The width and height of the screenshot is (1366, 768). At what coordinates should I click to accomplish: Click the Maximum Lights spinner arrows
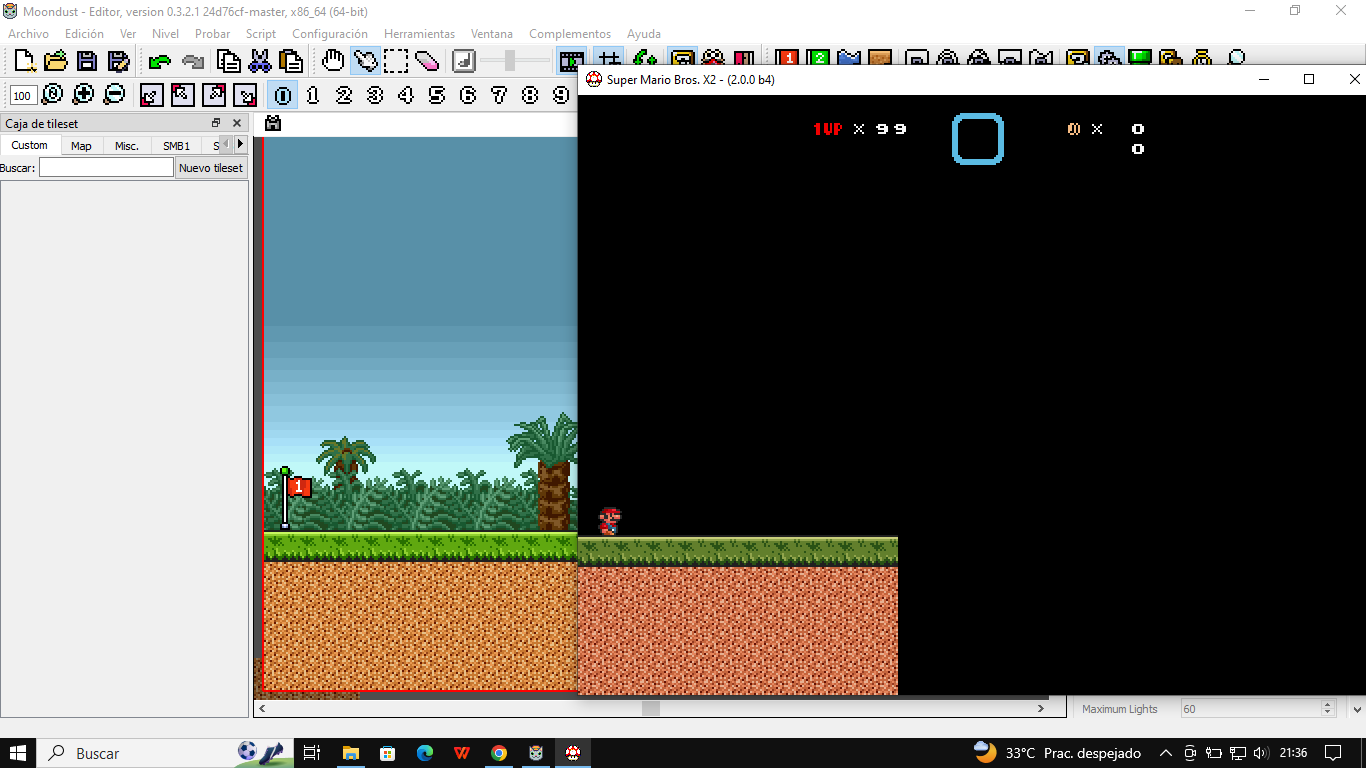coord(1328,708)
